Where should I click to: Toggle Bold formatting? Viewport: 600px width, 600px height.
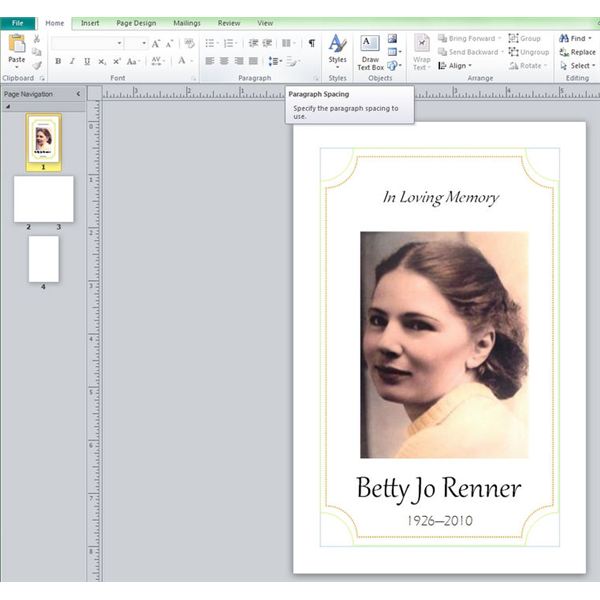coord(58,61)
